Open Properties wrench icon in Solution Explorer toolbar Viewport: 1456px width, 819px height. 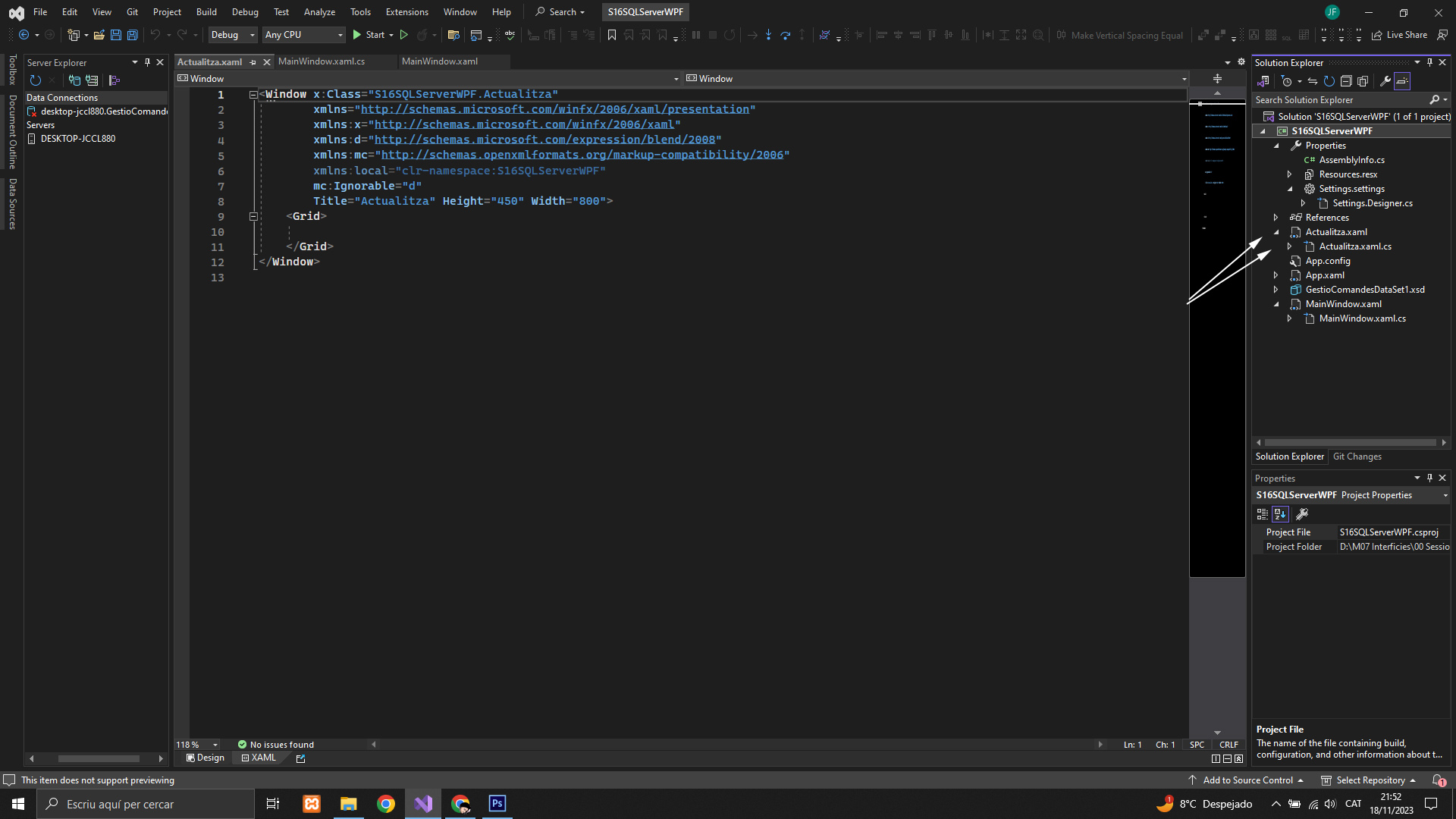click(x=1385, y=81)
